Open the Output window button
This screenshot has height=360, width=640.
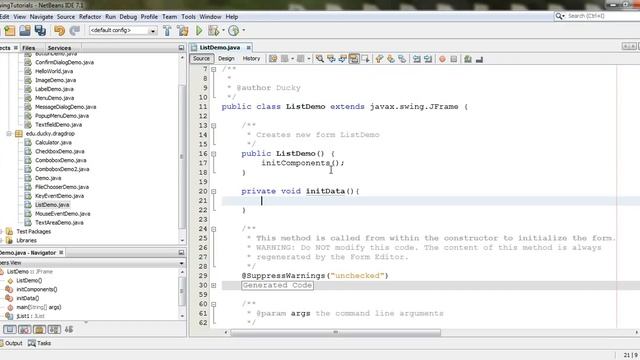(x=11, y=343)
